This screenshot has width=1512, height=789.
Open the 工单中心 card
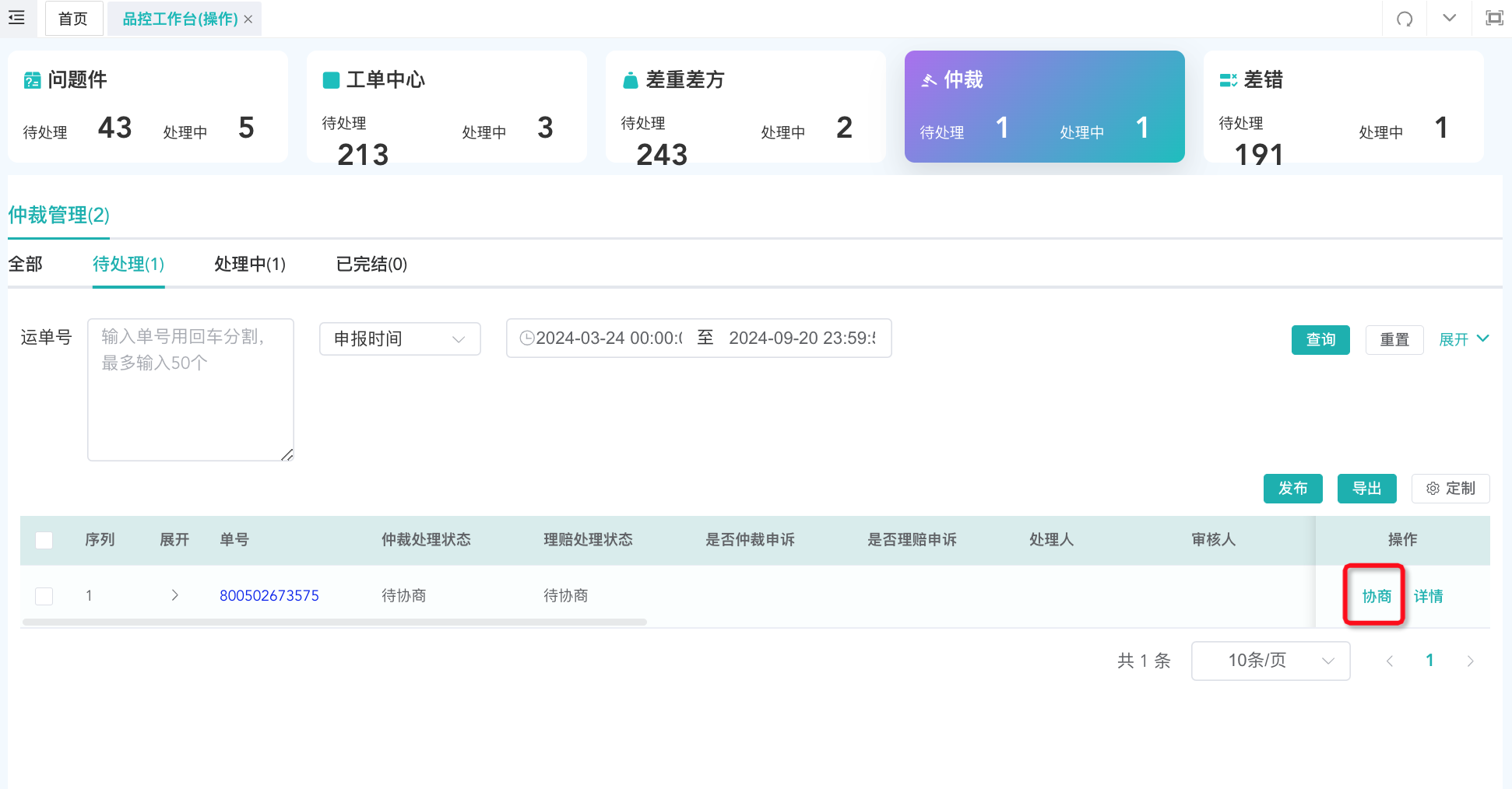pos(446,107)
